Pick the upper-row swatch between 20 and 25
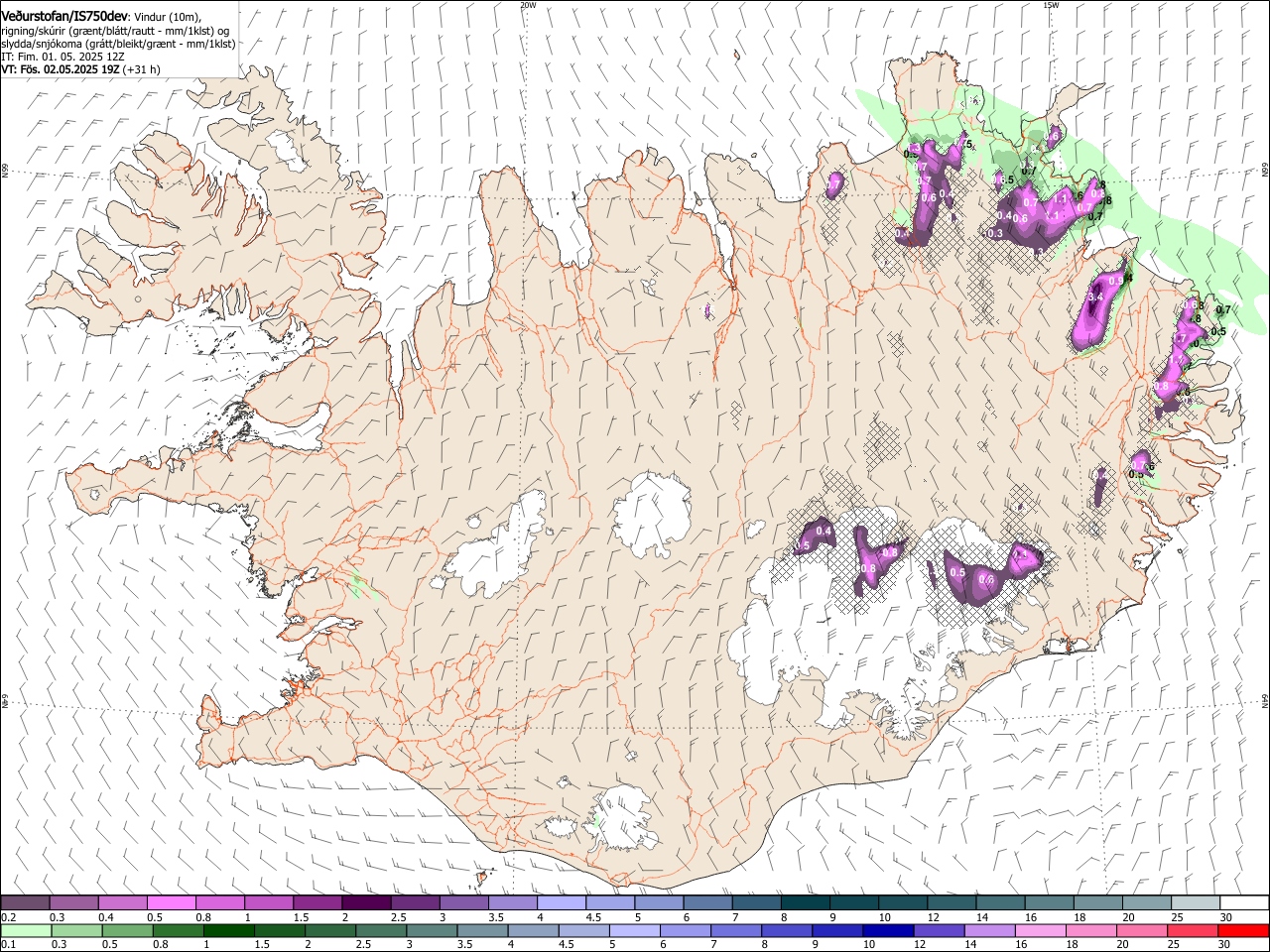The width and height of the screenshot is (1270, 952). click(1148, 903)
